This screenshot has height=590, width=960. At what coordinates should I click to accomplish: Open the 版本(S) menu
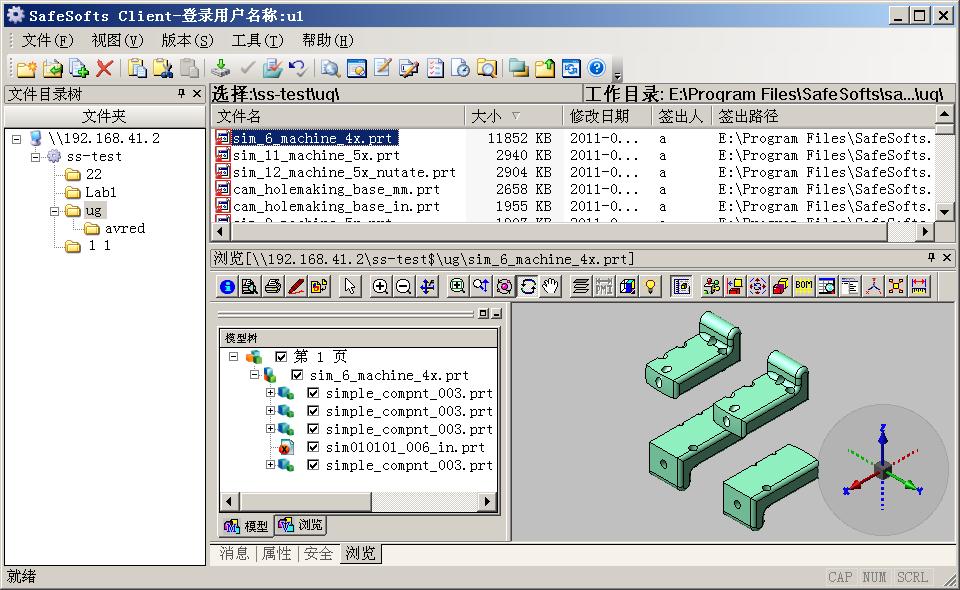click(187, 41)
